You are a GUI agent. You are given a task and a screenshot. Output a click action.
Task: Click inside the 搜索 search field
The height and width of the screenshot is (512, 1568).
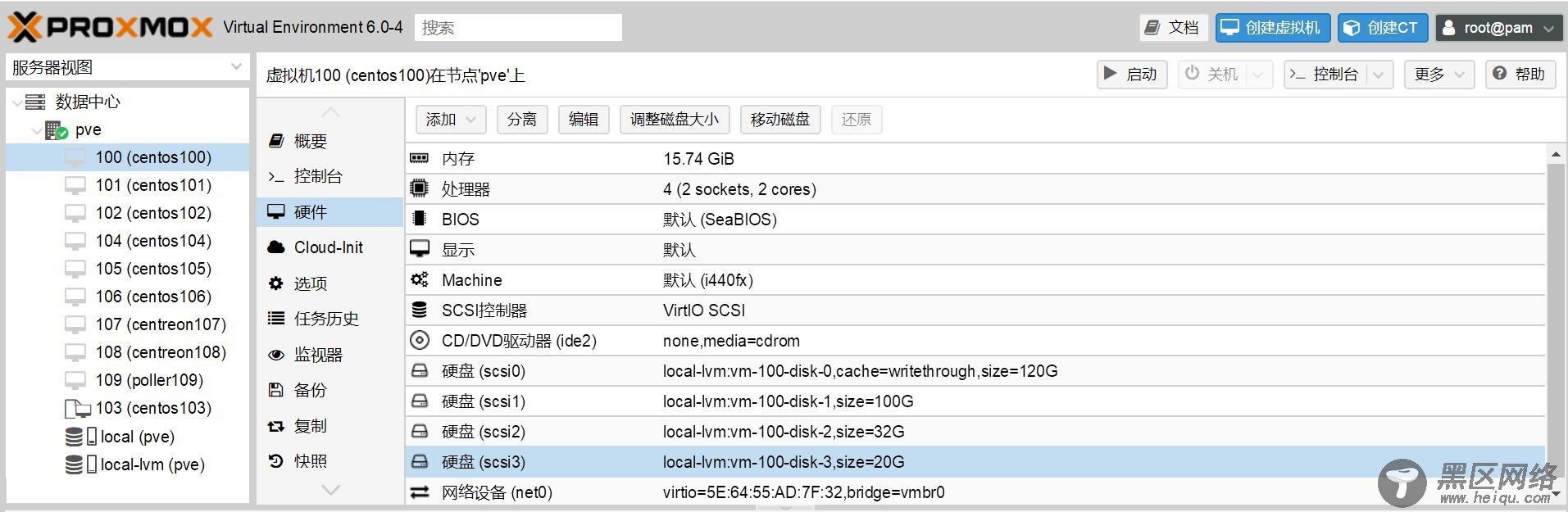click(518, 27)
